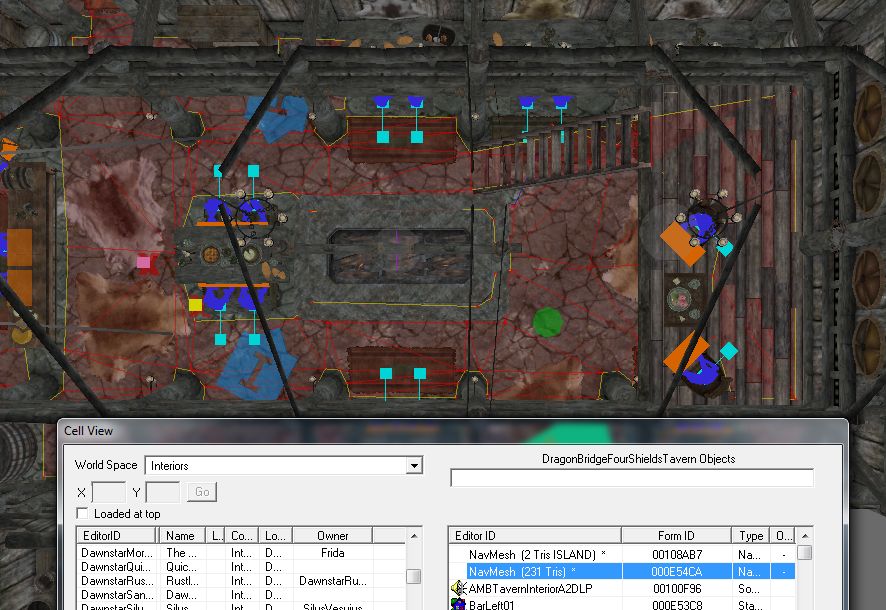Viewport: 886px width, 610px height.
Task: Select the central fire pit in render view
Action: tap(398, 256)
